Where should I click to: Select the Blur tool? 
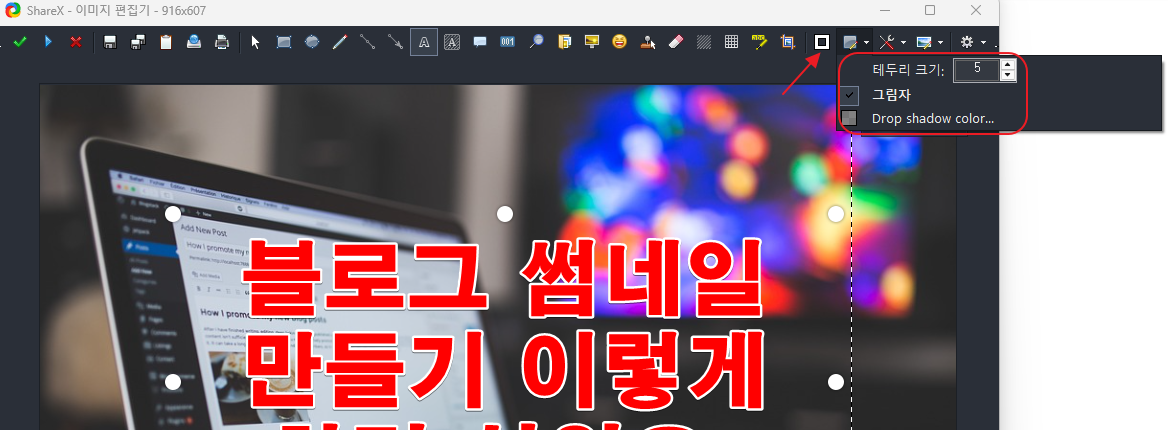[x=703, y=42]
